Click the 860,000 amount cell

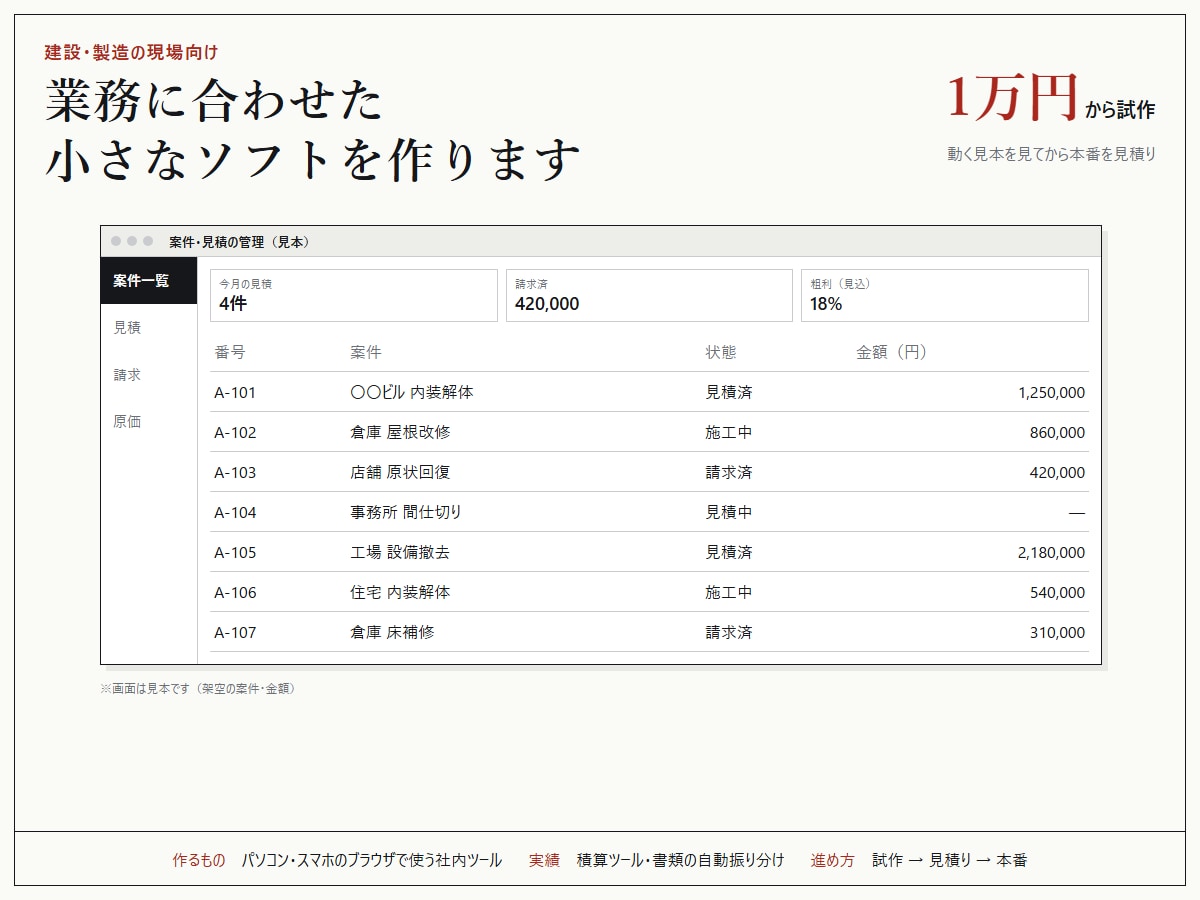[x=1057, y=432]
